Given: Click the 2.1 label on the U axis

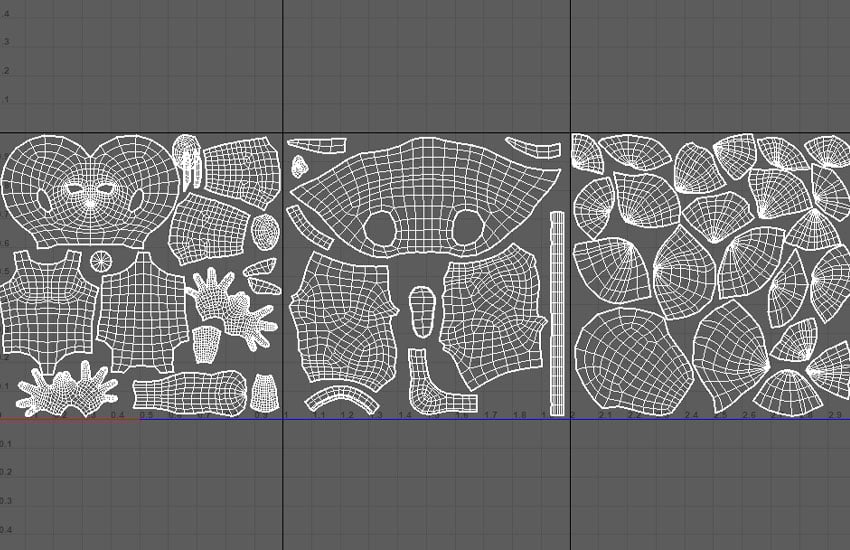Looking at the screenshot, I should (x=605, y=415).
